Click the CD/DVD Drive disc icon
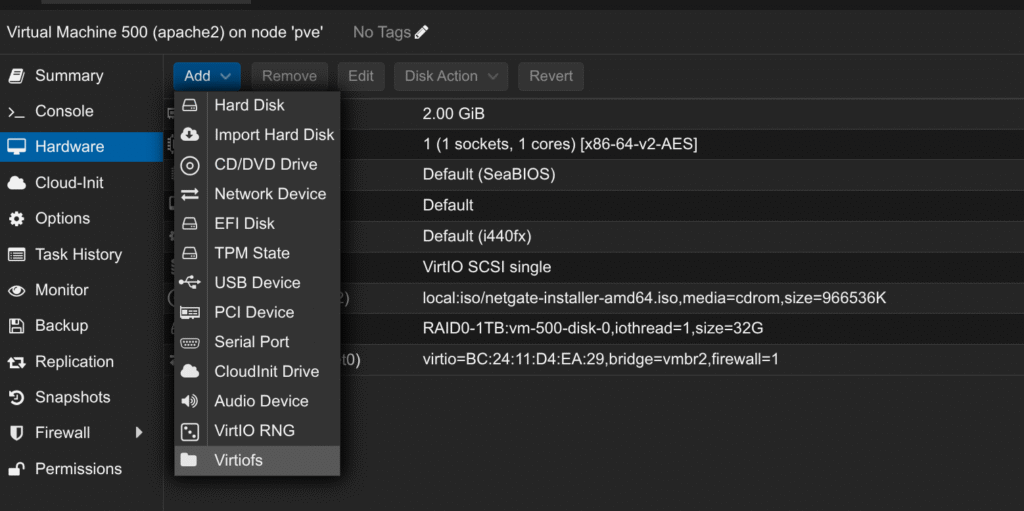The image size is (1024, 511). coord(190,165)
